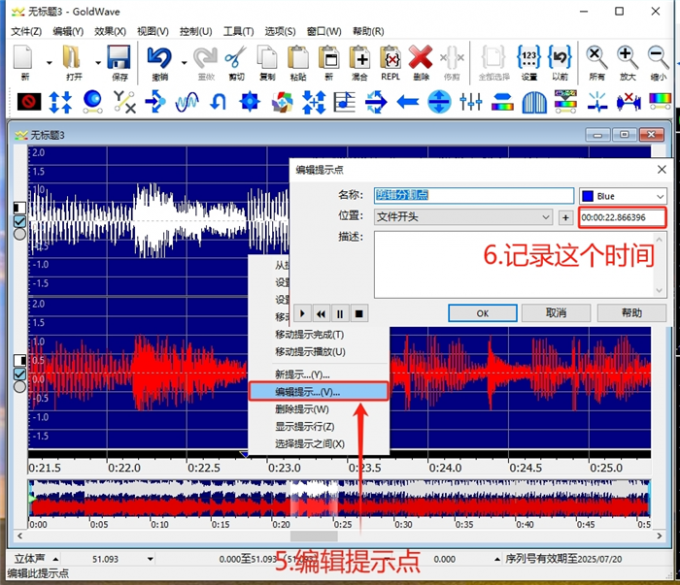680x585 pixels.
Task: Undo last action with 撤销 icon
Action: 160,63
